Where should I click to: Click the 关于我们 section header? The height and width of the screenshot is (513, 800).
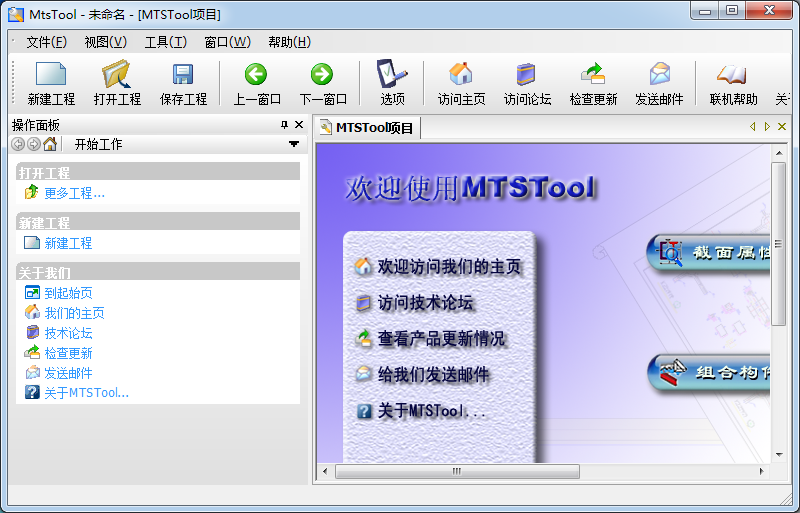[x=158, y=272]
